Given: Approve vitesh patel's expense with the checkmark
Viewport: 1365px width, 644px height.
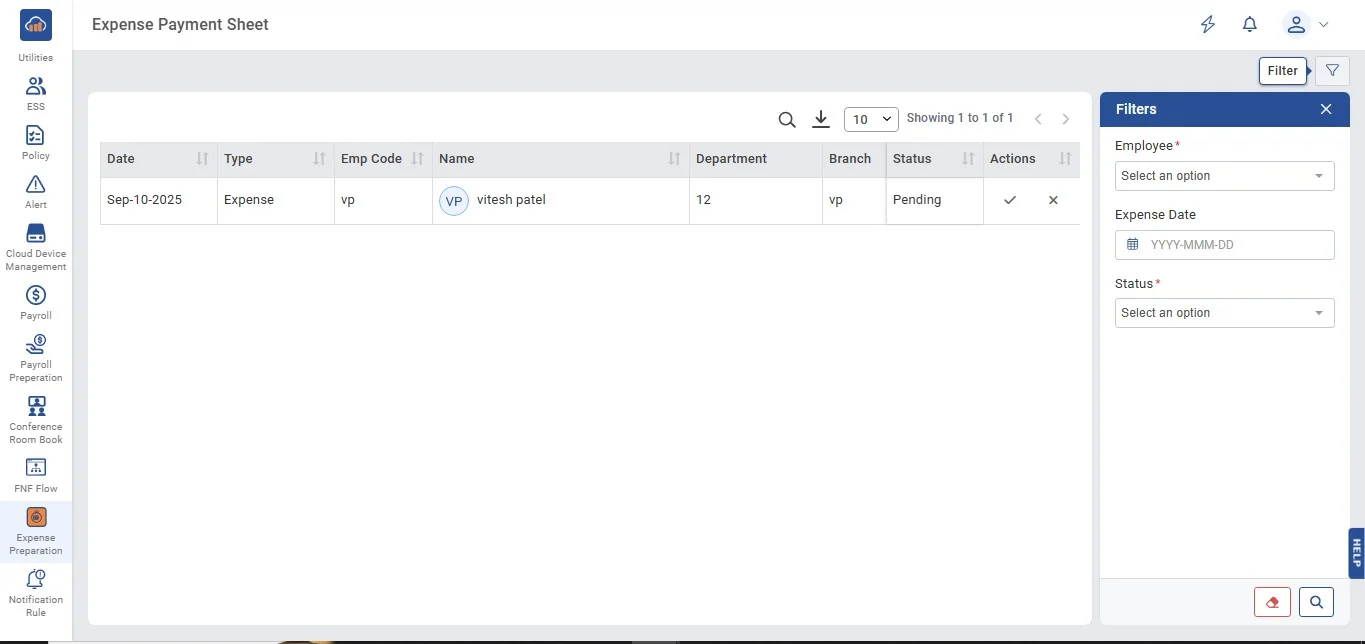Looking at the screenshot, I should click(1010, 200).
